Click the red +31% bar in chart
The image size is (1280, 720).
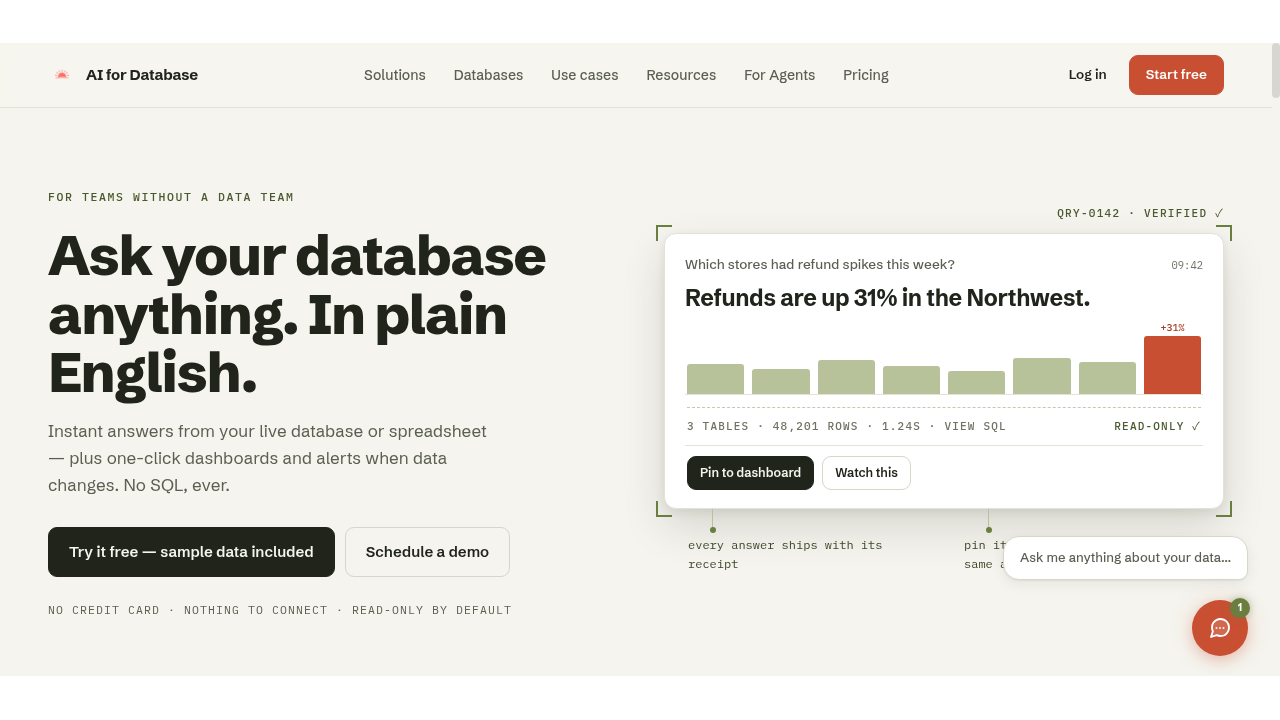1172,365
